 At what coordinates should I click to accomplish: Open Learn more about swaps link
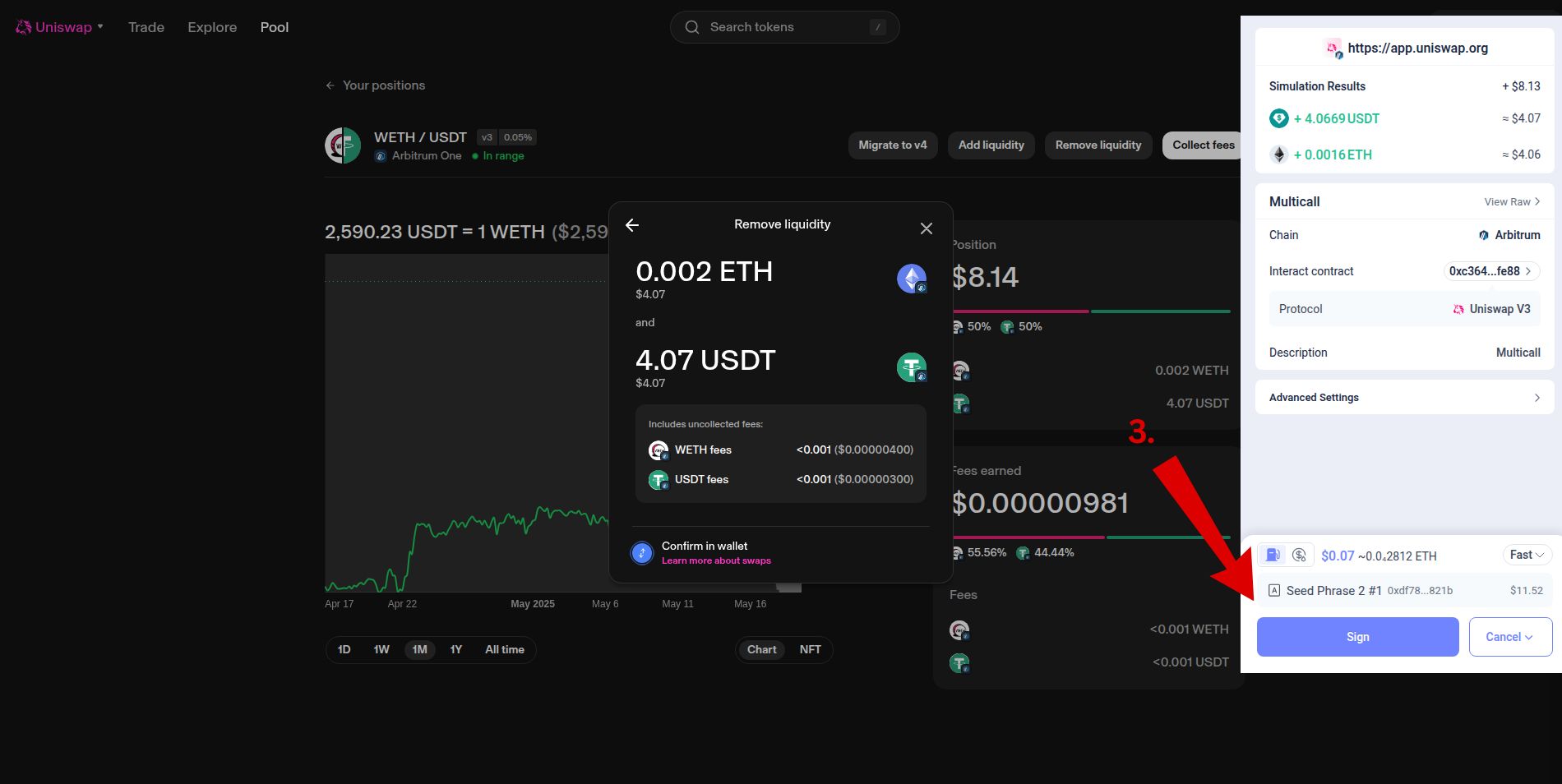(716, 560)
